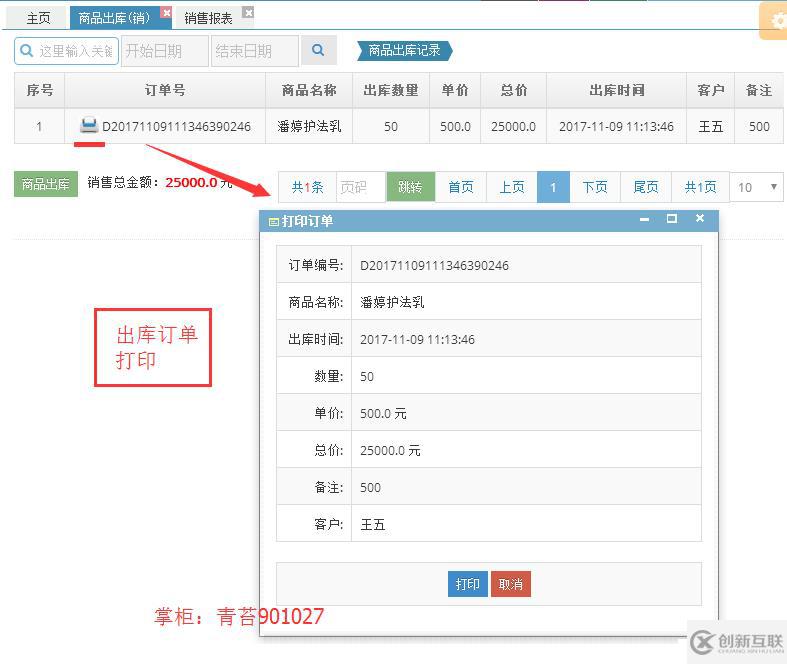Click the 出库数量 column header

391,90
